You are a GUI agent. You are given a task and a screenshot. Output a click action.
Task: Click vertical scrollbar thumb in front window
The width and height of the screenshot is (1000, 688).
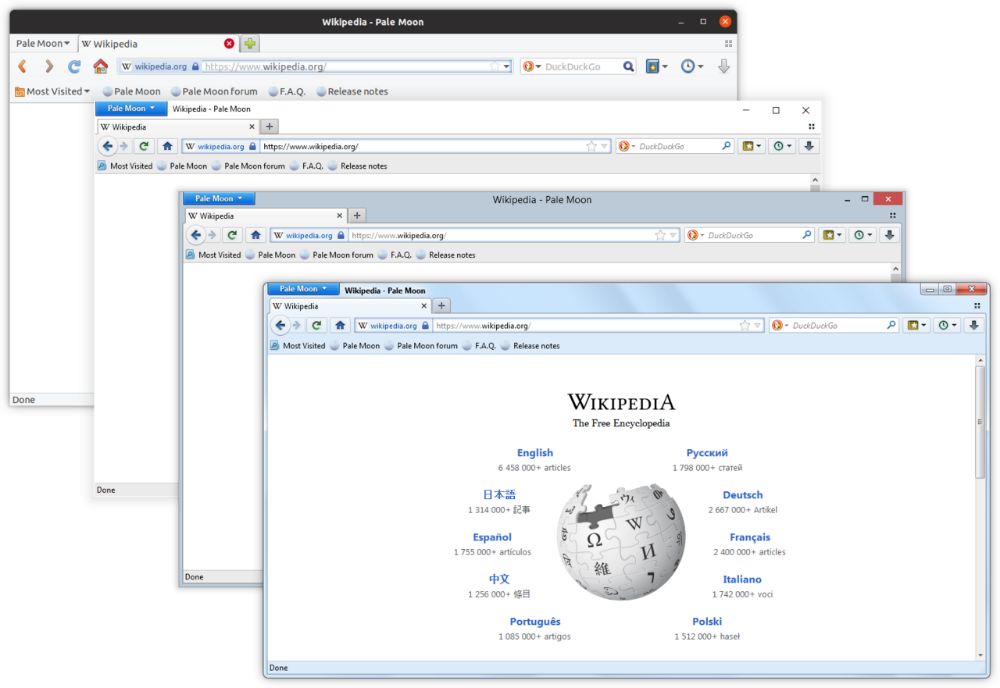[980, 421]
